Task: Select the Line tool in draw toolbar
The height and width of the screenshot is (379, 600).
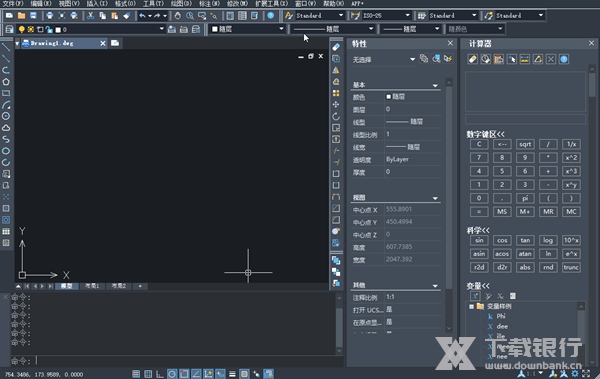Action: pyautogui.click(x=6, y=47)
